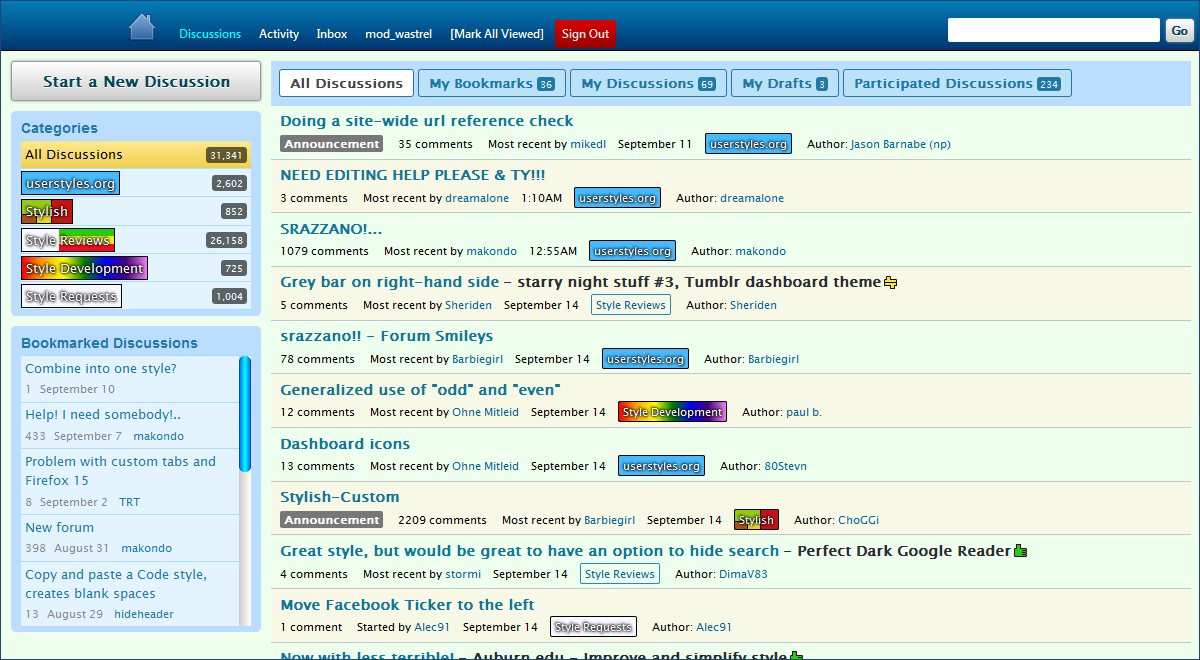Click hideheader username in bookmarks

click(143, 614)
